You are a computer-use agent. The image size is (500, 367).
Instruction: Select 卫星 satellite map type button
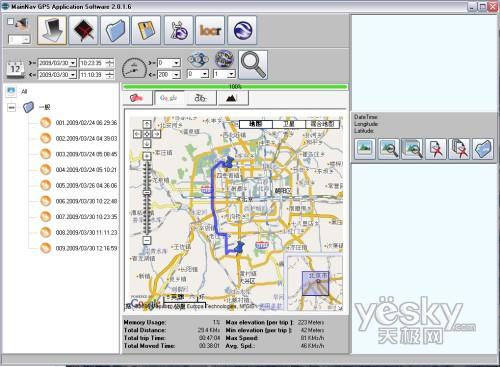tap(289, 124)
